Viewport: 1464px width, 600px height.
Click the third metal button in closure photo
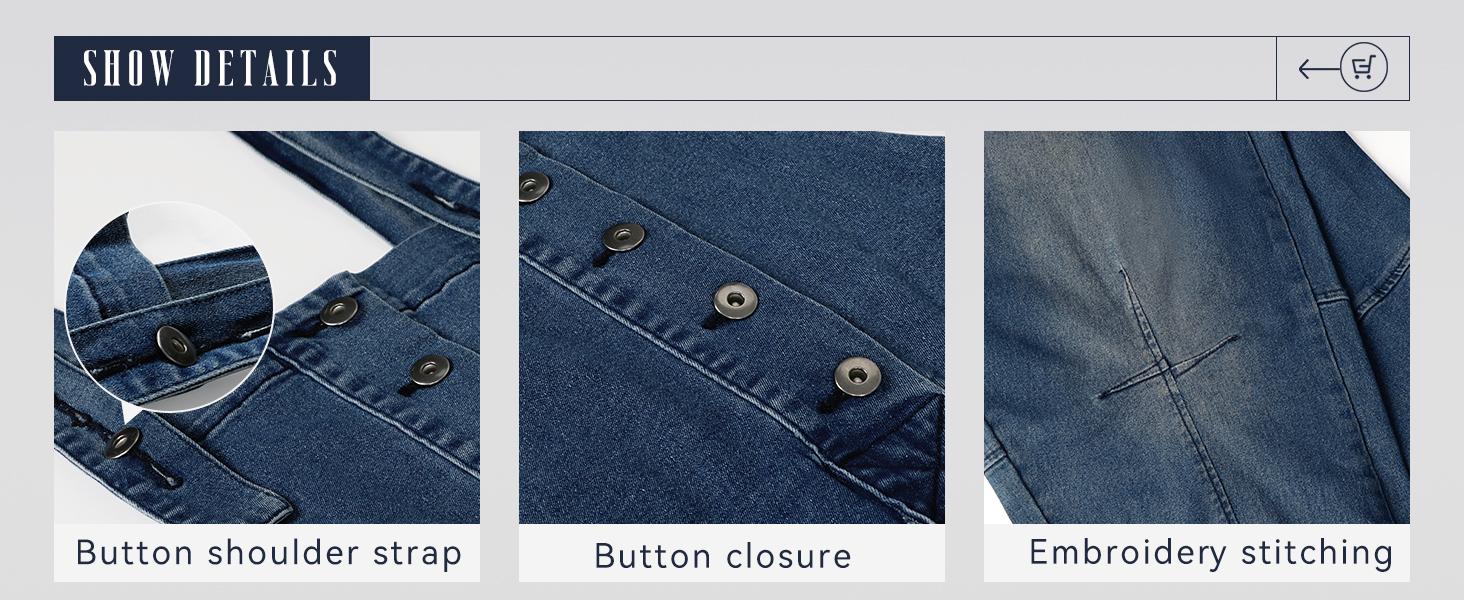pyautogui.click(x=735, y=300)
